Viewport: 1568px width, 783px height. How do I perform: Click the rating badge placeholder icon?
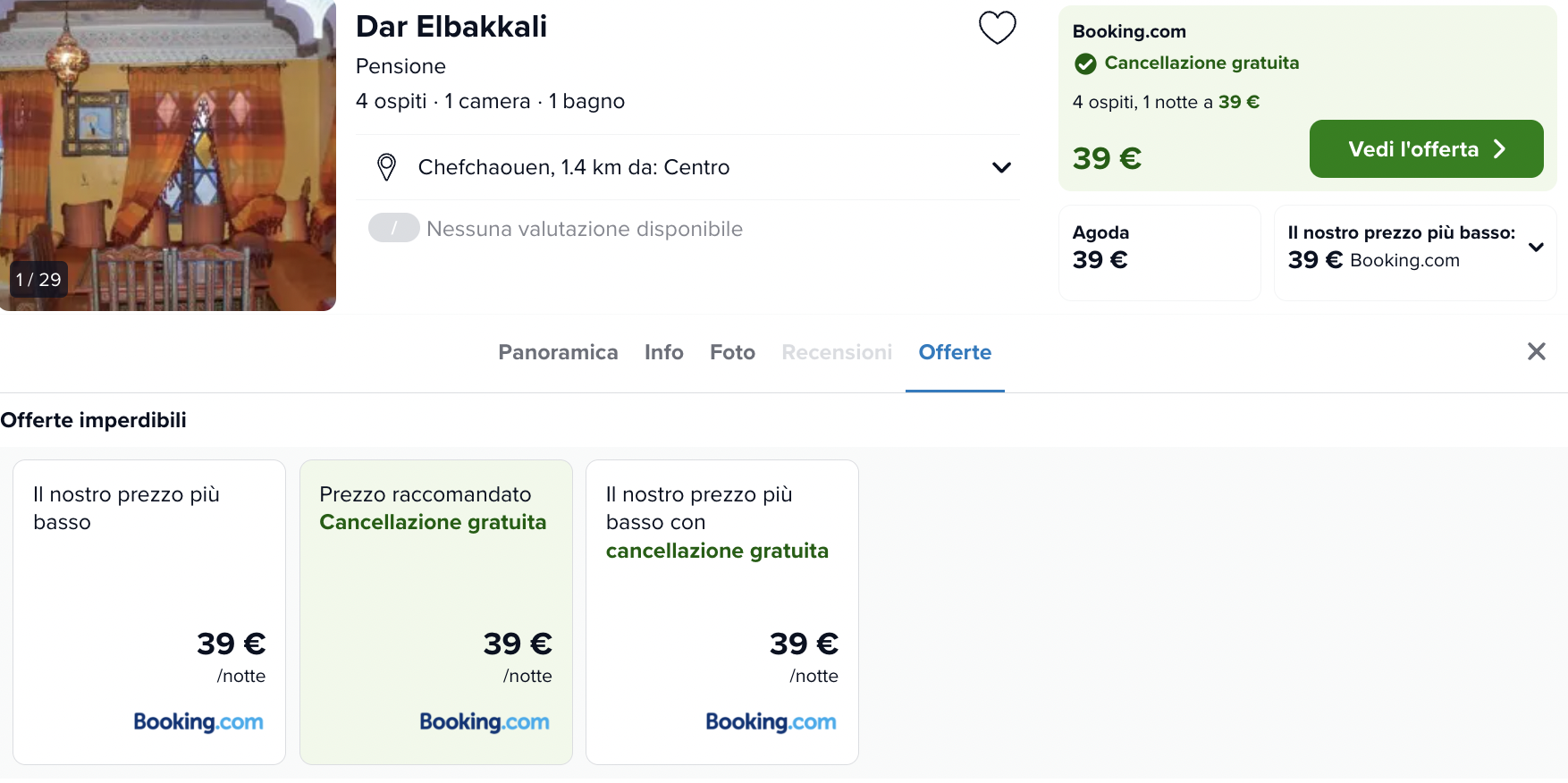[x=394, y=228]
